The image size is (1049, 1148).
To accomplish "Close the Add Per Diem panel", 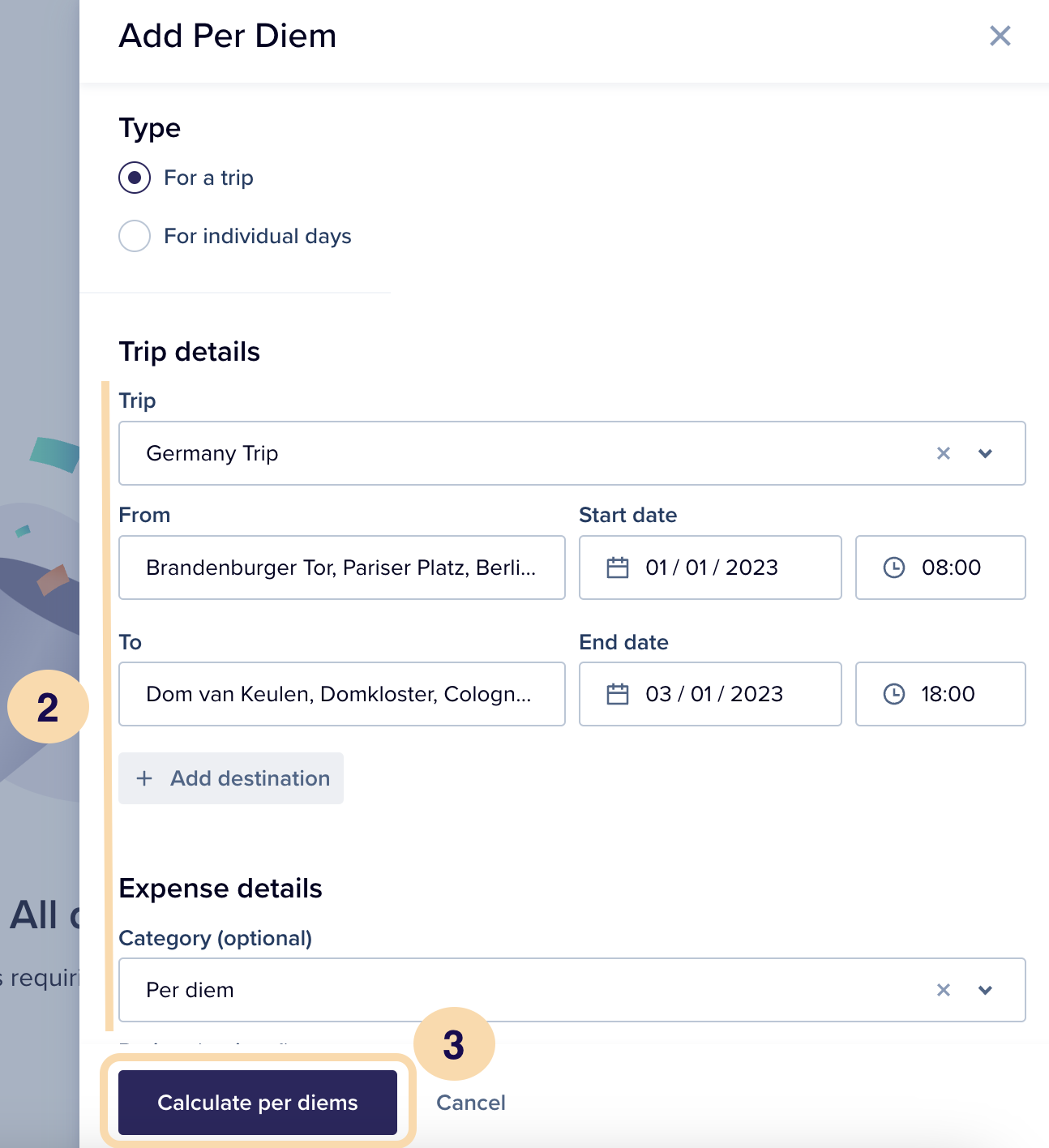I will click(x=1000, y=36).
